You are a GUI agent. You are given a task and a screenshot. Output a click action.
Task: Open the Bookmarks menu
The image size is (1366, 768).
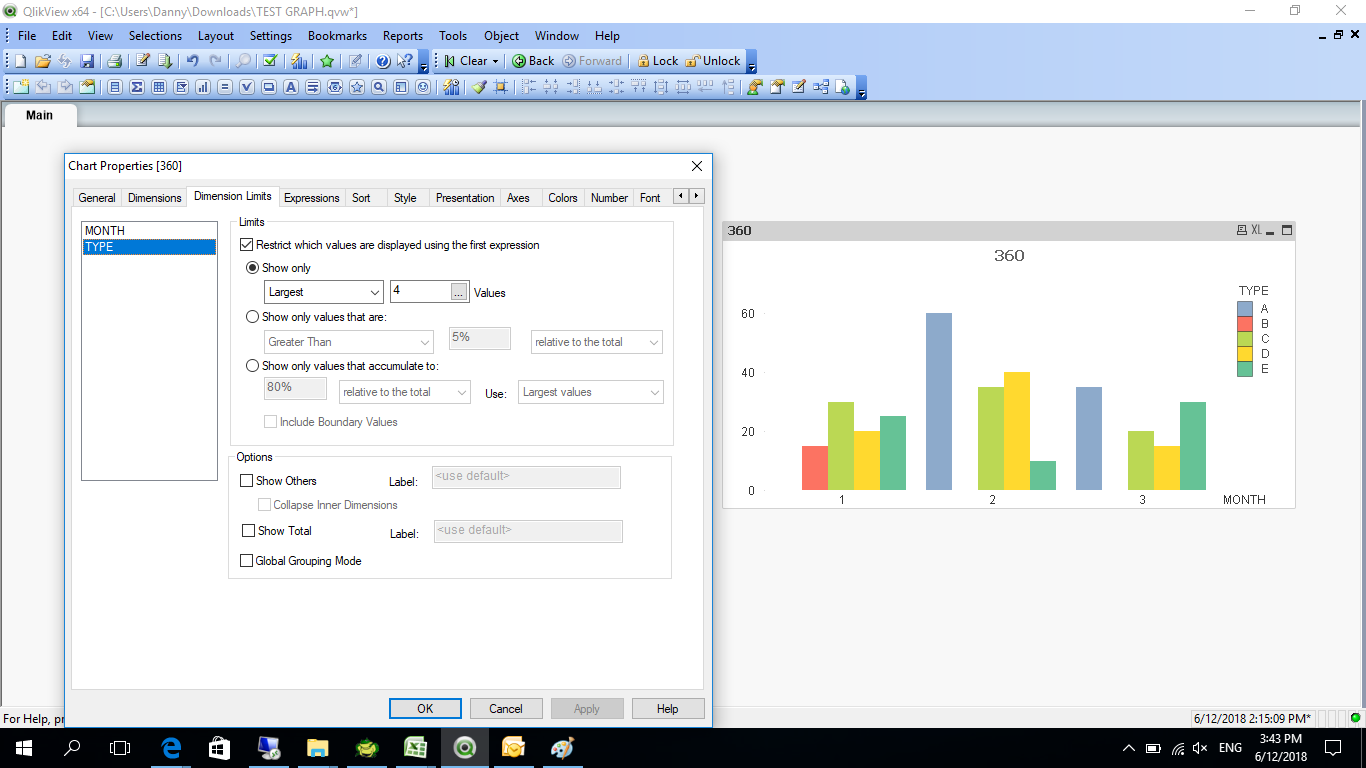click(x=337, y=35)
